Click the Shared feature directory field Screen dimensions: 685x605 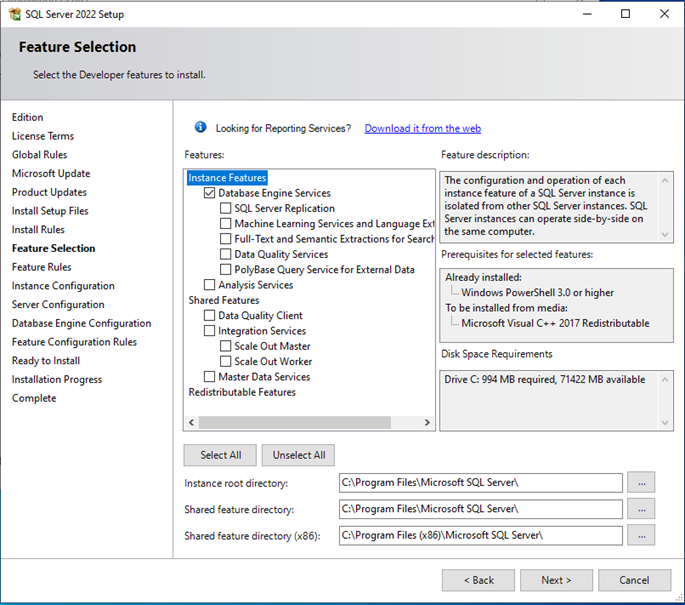(481, 509)
